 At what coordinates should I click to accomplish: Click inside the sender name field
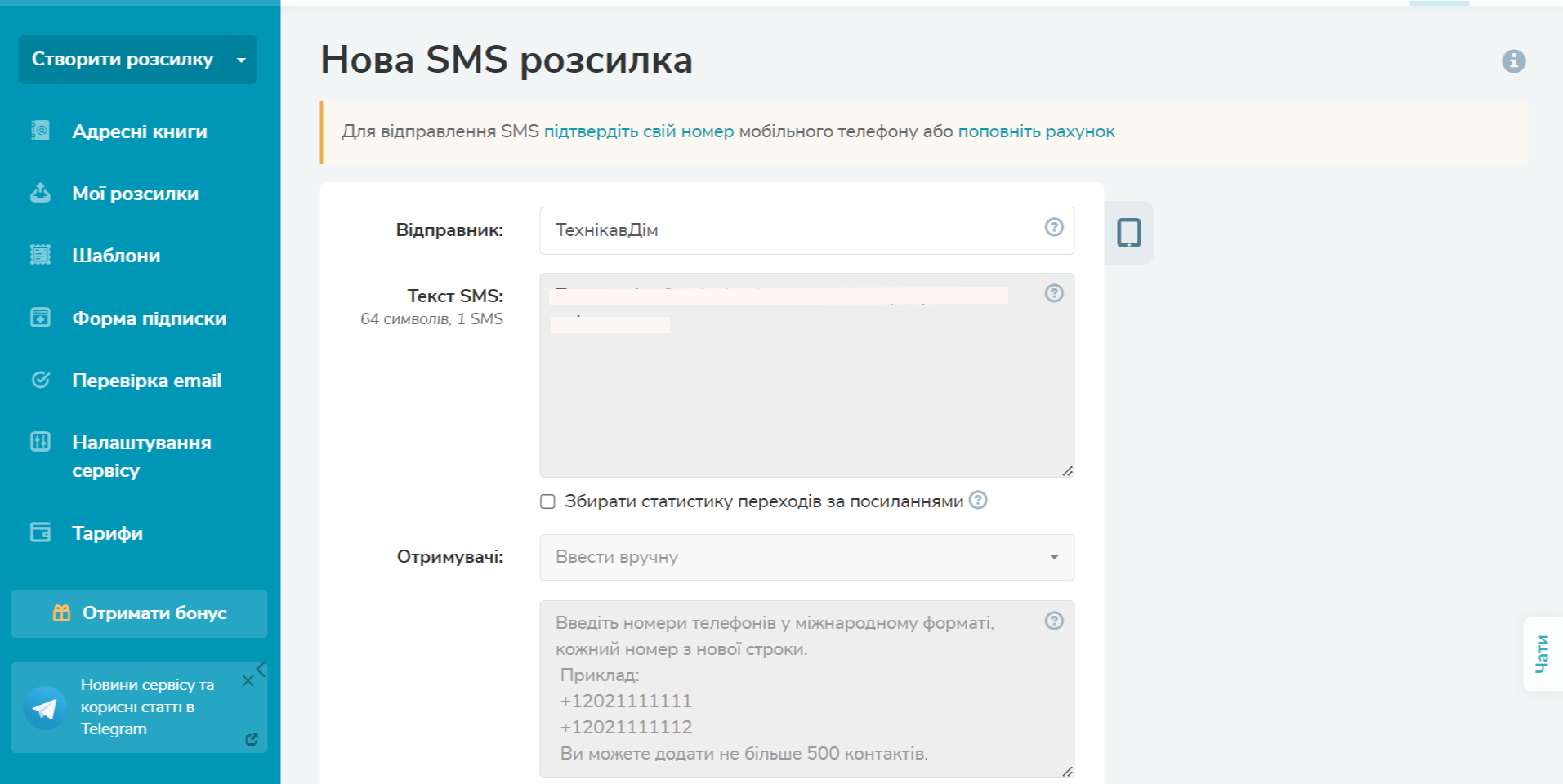(793, 230)
